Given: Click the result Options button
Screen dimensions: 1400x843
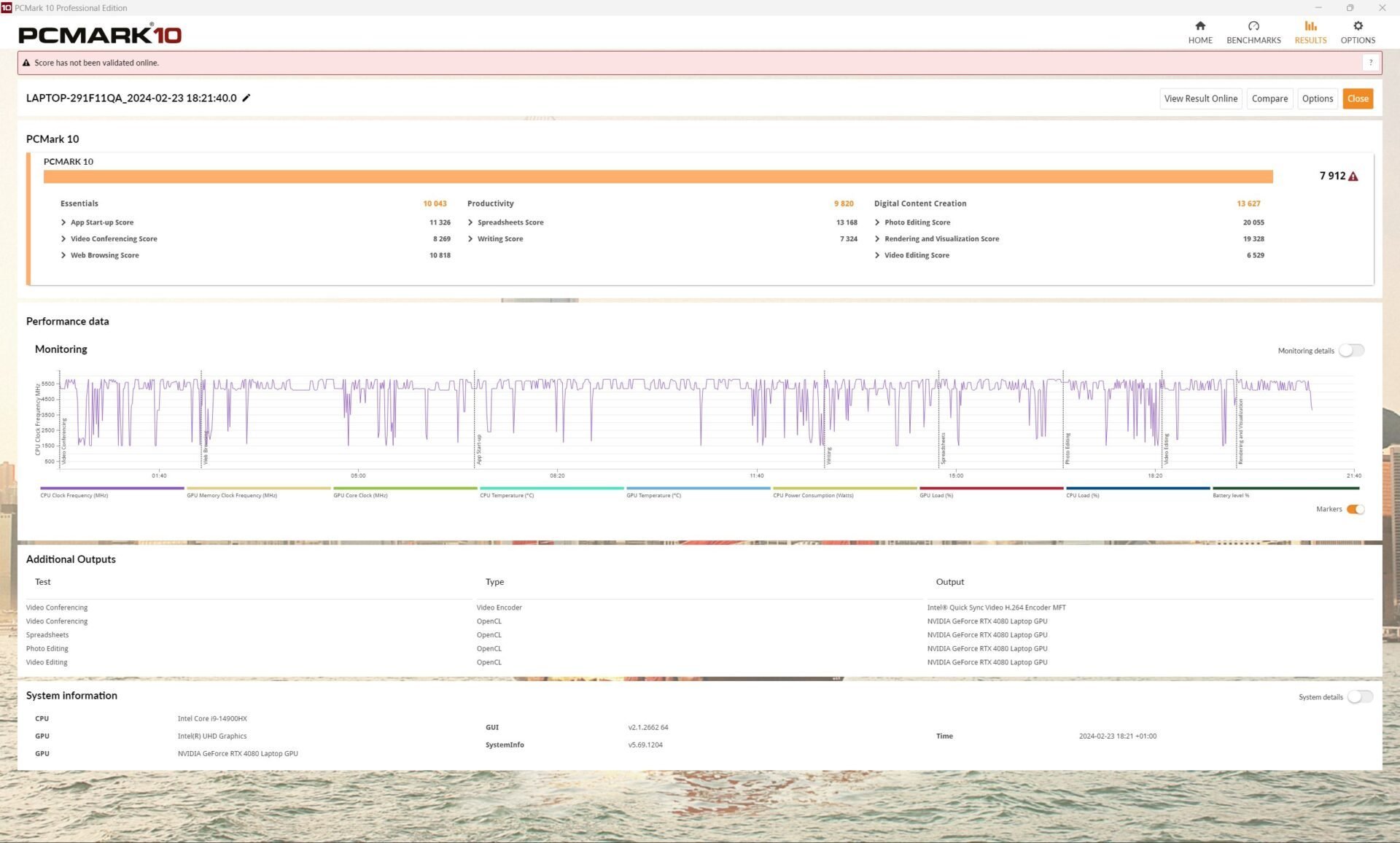Looking at the screenshot, I should pyautogui.click(x=1317, y=98).
